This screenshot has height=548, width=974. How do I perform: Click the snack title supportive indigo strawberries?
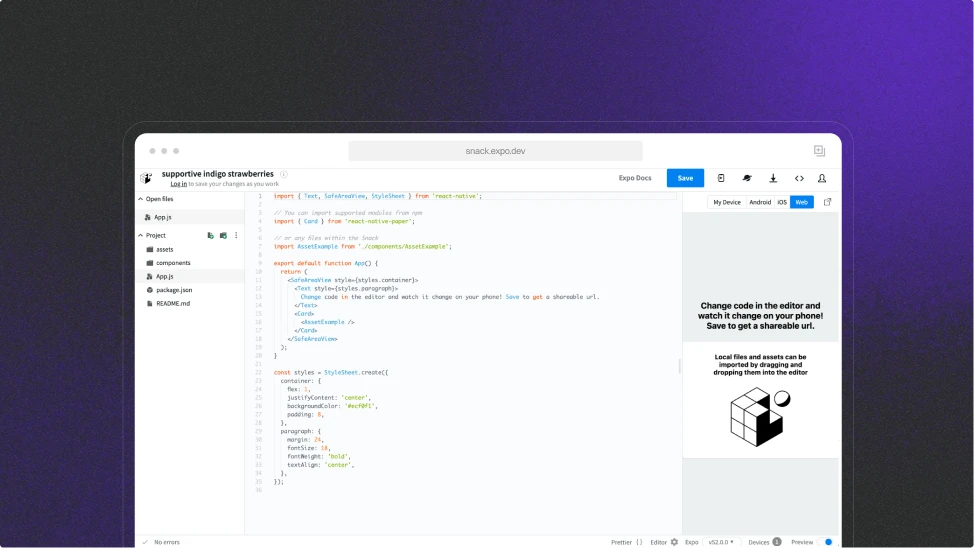tap(217, 174)
